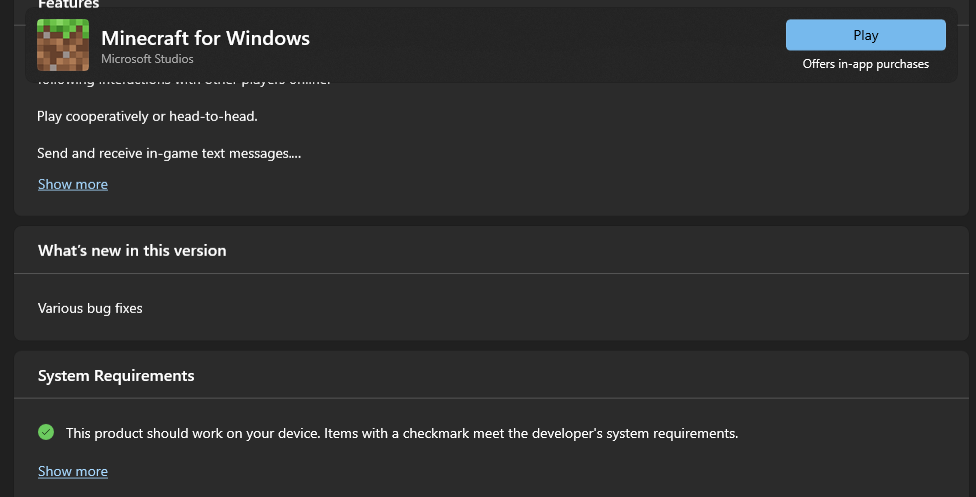Screen dimensions: 976x497
Task: Click divider line under What's new heading
Action: click(490, 273)
